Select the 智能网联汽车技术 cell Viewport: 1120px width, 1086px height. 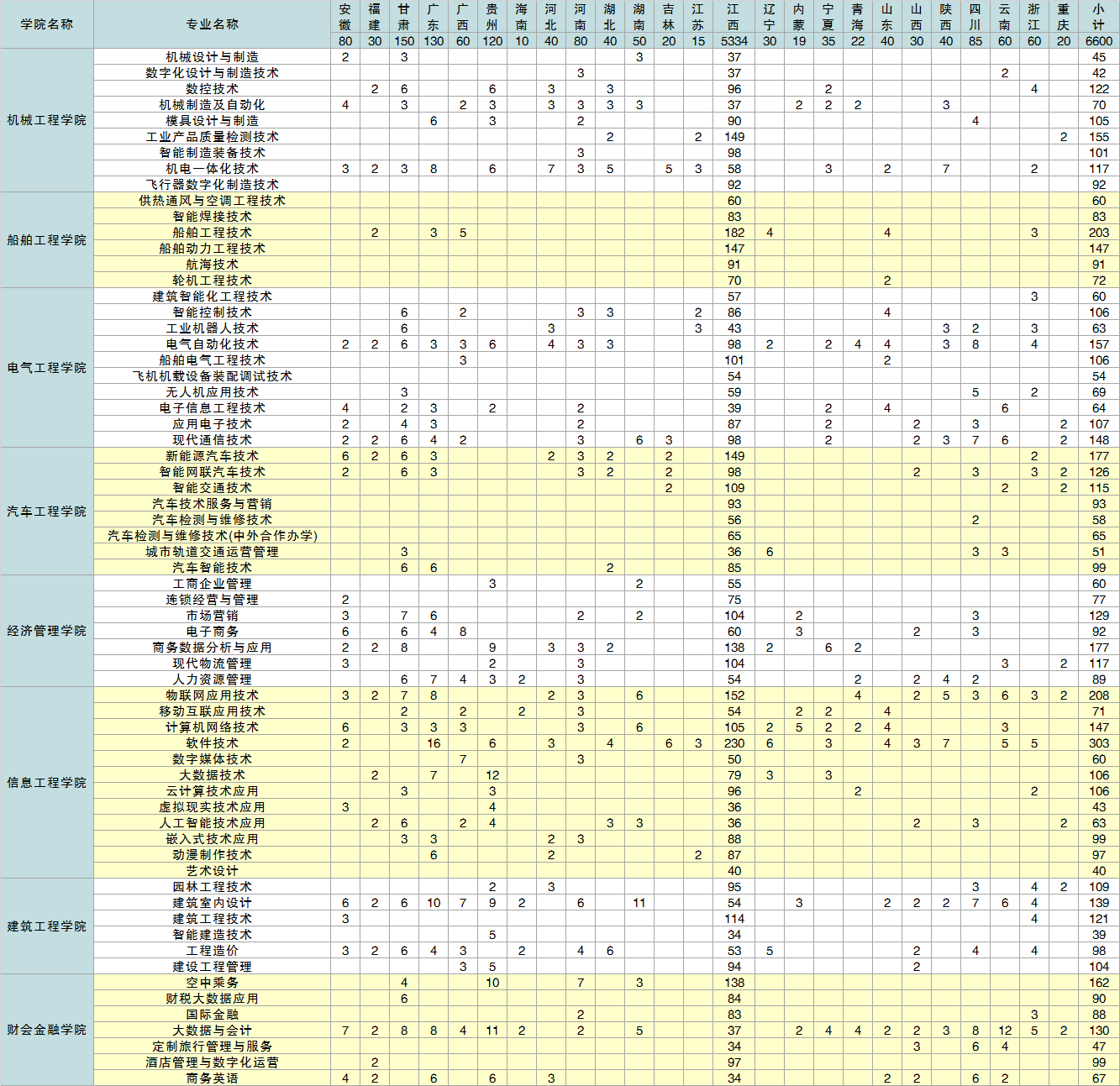pyautogui.click(x=213, y=472)
